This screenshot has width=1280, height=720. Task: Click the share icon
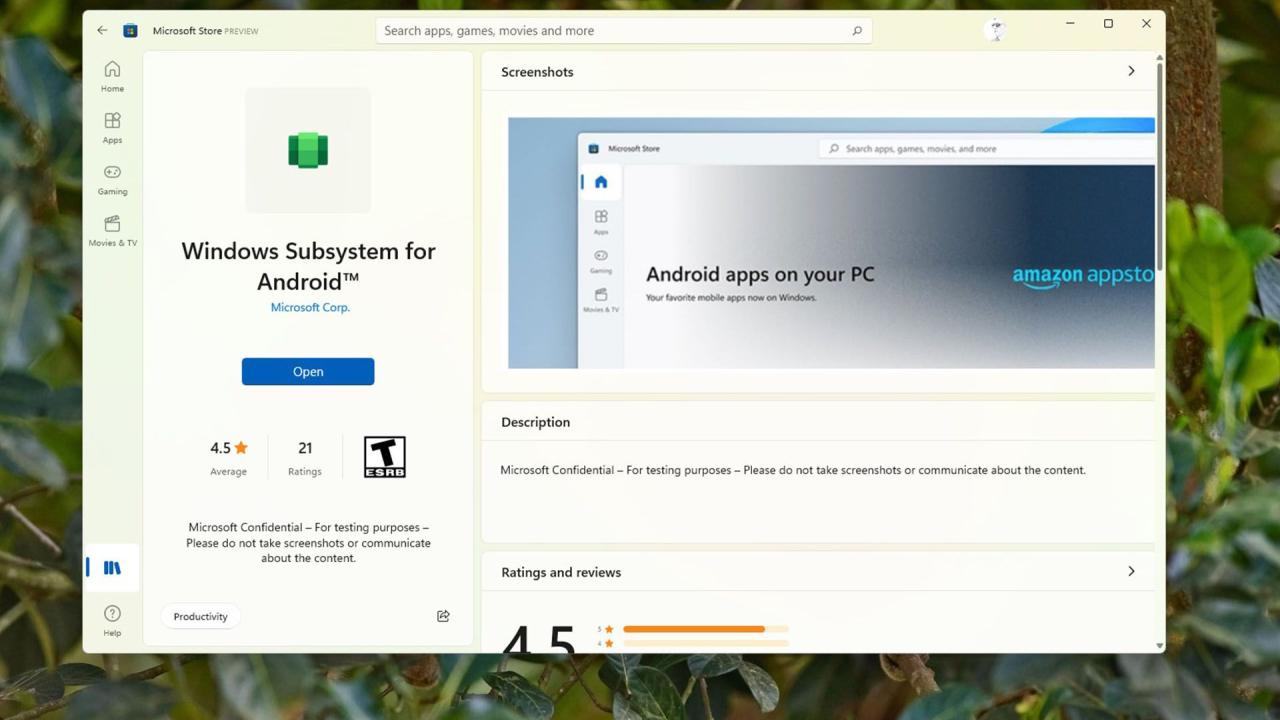443,616
